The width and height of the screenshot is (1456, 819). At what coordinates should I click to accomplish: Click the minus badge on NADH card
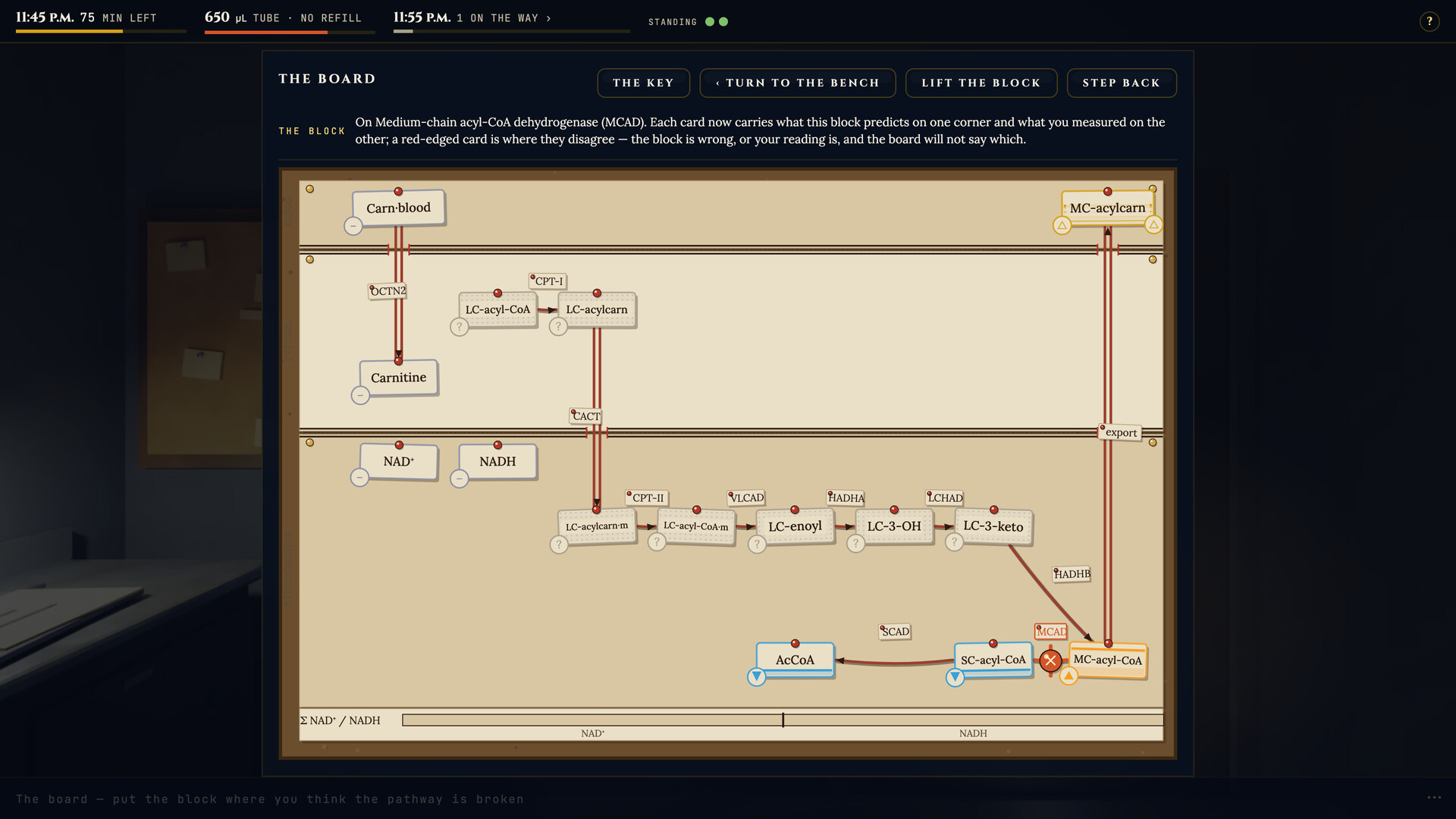[x=459, y=479]
